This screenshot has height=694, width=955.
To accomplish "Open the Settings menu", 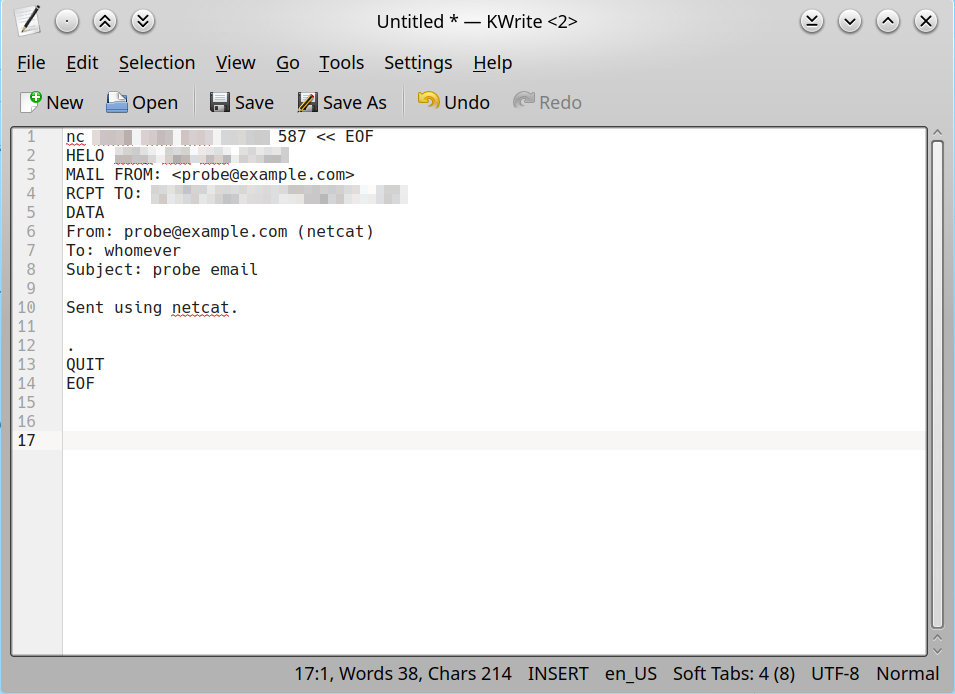I will (418, 63).
